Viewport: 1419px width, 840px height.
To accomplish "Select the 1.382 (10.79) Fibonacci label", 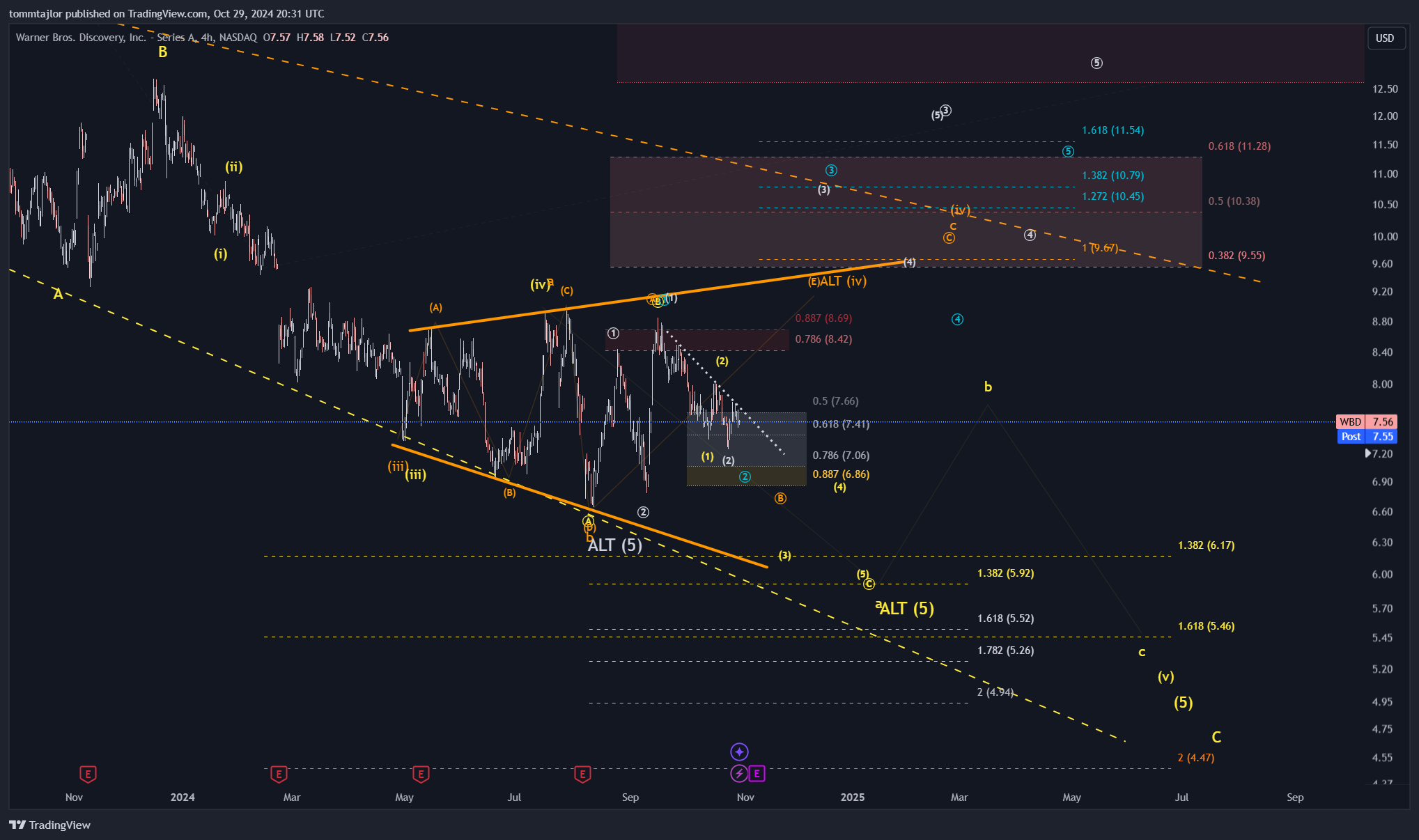I will [x=1112, y=176].
